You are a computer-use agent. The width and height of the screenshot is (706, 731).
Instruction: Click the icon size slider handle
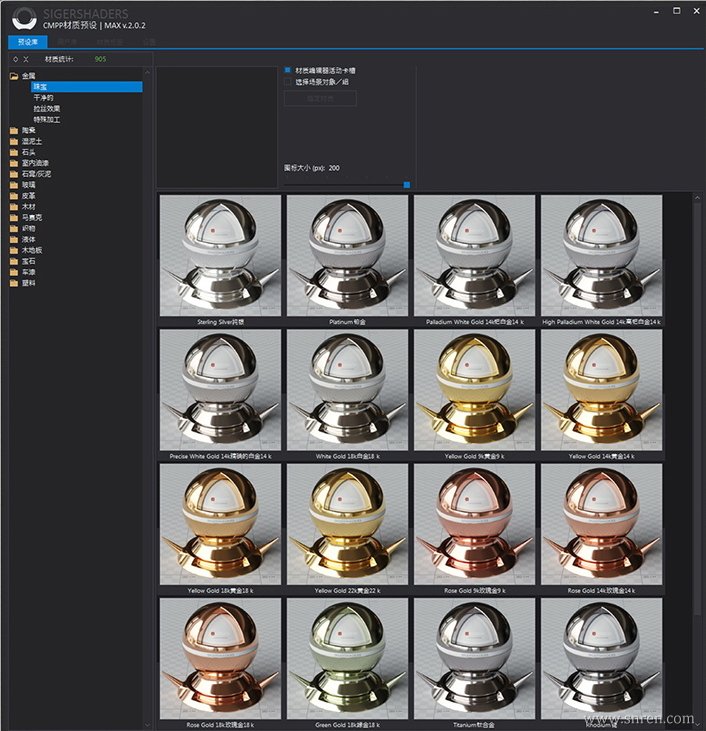[x=406, y=185]
